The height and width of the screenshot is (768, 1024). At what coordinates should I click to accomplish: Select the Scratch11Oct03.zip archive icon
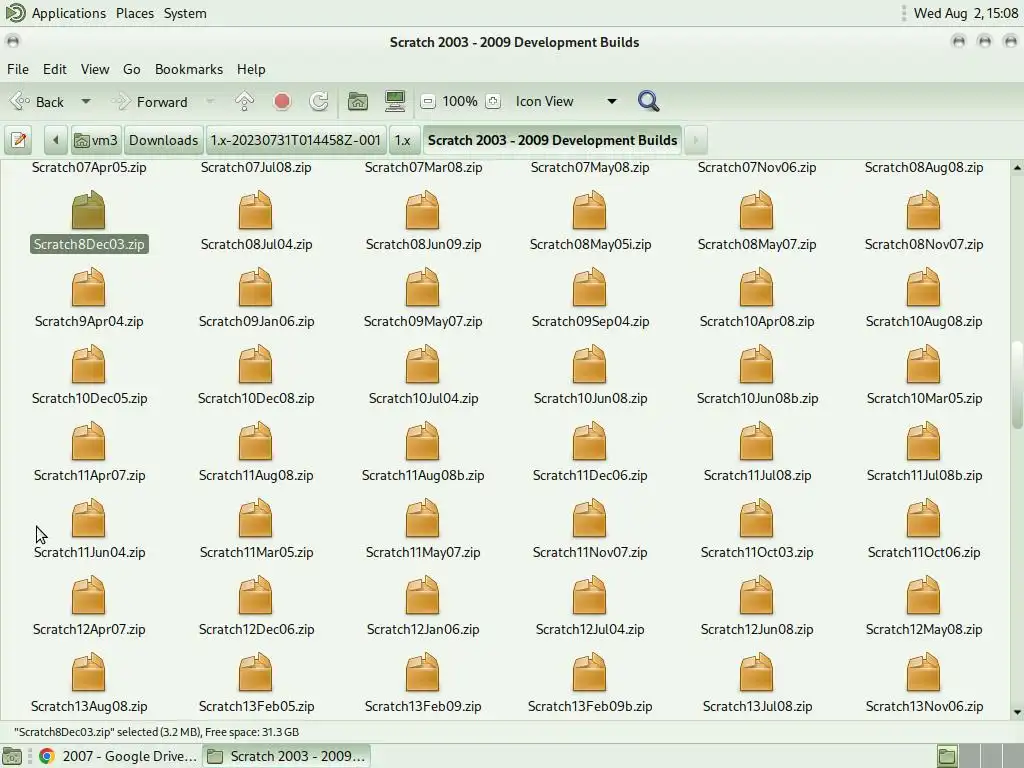757,519
